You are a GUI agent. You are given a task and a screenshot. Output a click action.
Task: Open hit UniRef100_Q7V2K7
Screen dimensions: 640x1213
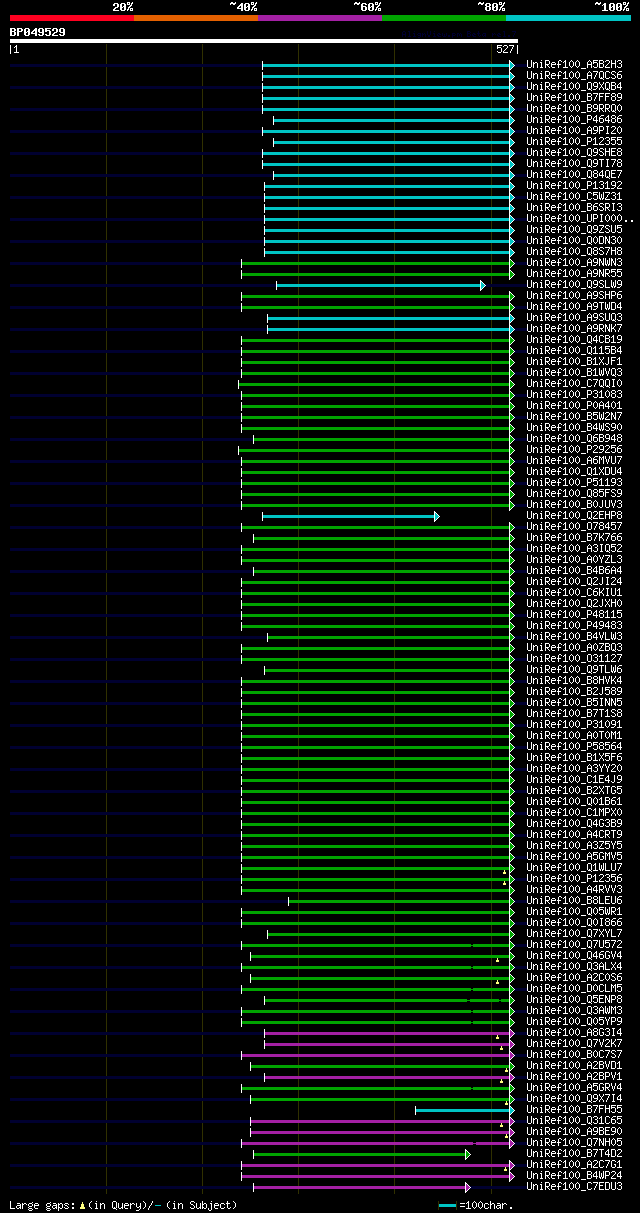pyautogui.click(x=574, y=1043)
